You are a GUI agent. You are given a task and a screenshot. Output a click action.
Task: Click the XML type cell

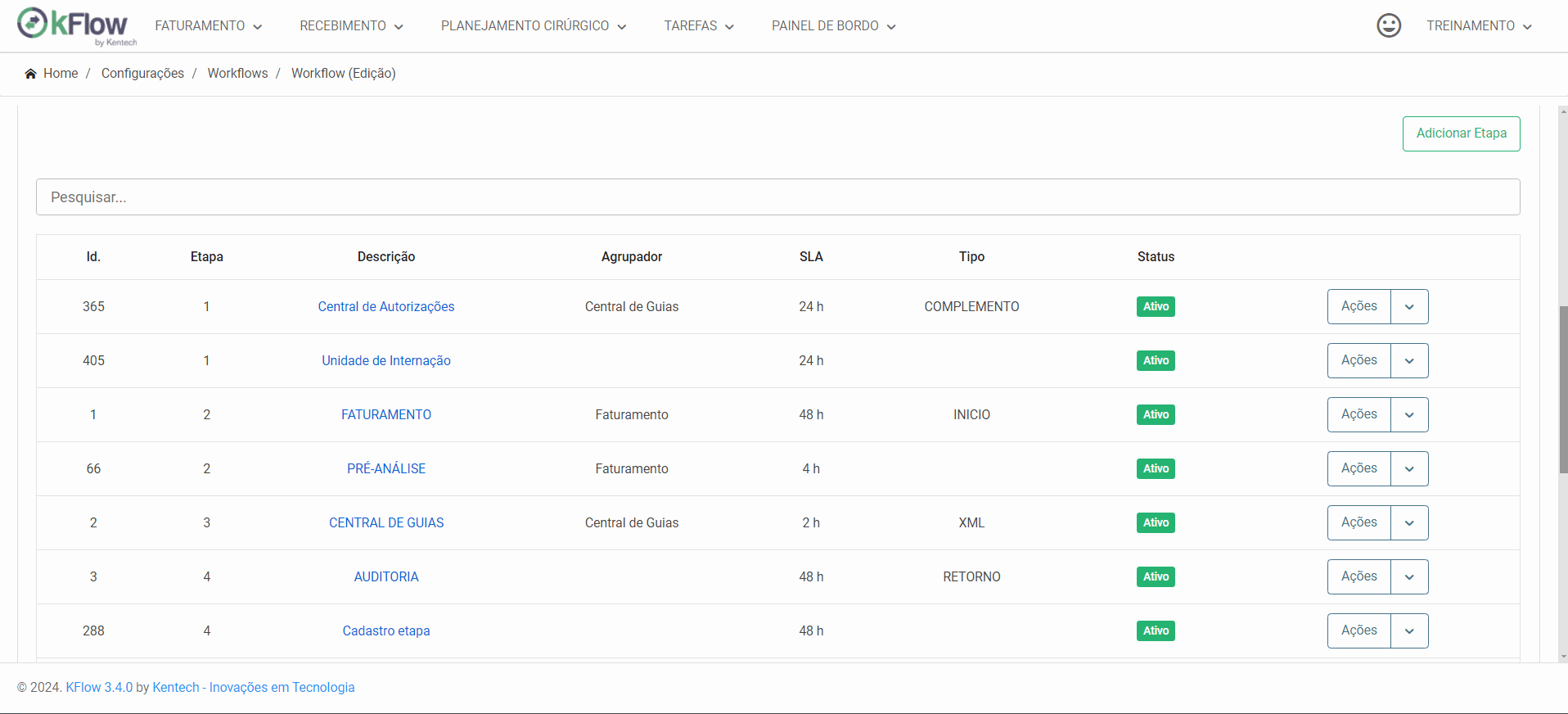click(971, 523)
